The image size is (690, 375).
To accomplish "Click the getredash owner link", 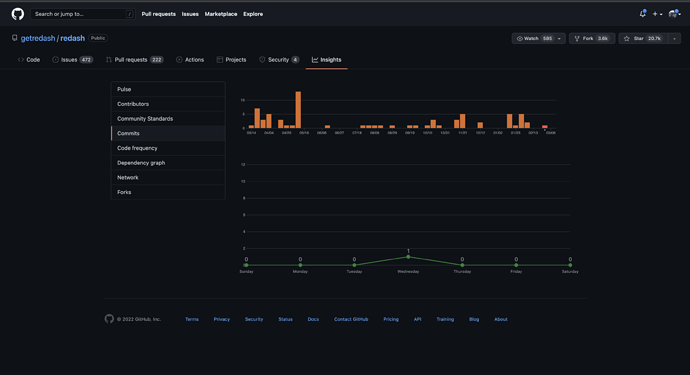I will [x=38, y=38].
